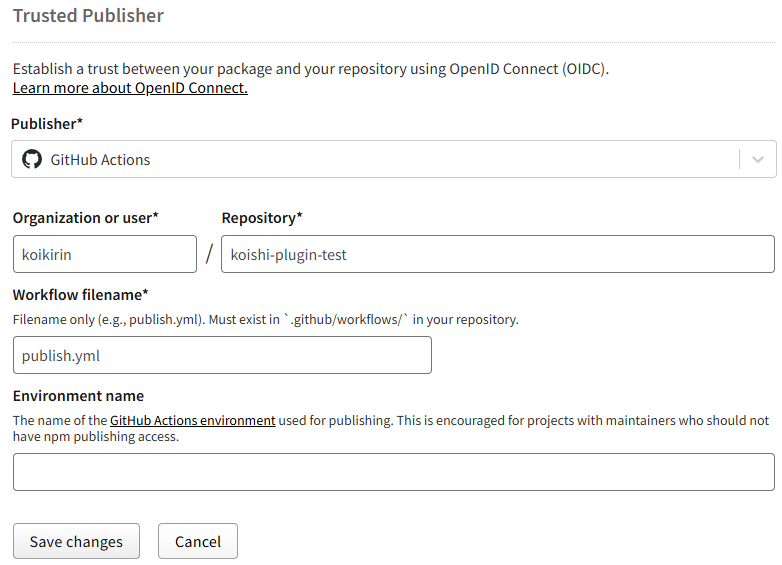Viewport: 782px width, 565px height.
Task: Click the 'Filename only' workflow hint text
Action: [x=265, y=320]
